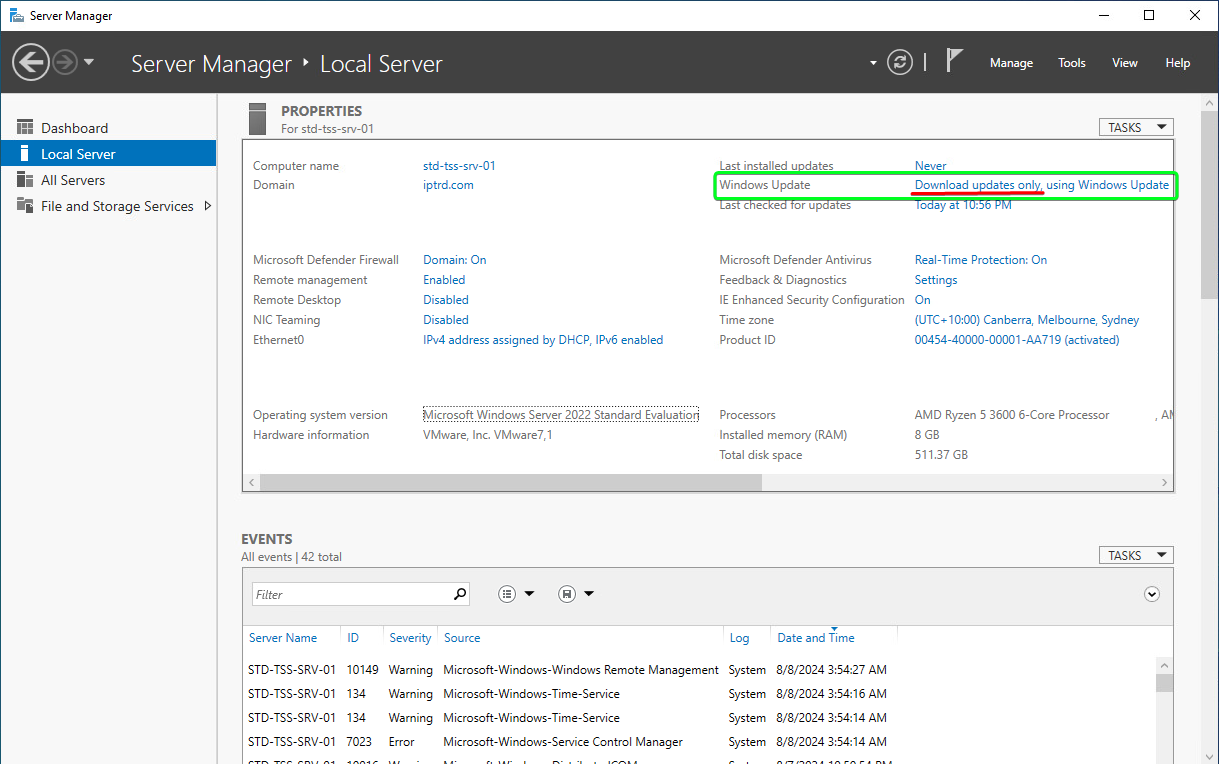Click Never link for last installed updates
1219x764 pixels.
[930, 166]
